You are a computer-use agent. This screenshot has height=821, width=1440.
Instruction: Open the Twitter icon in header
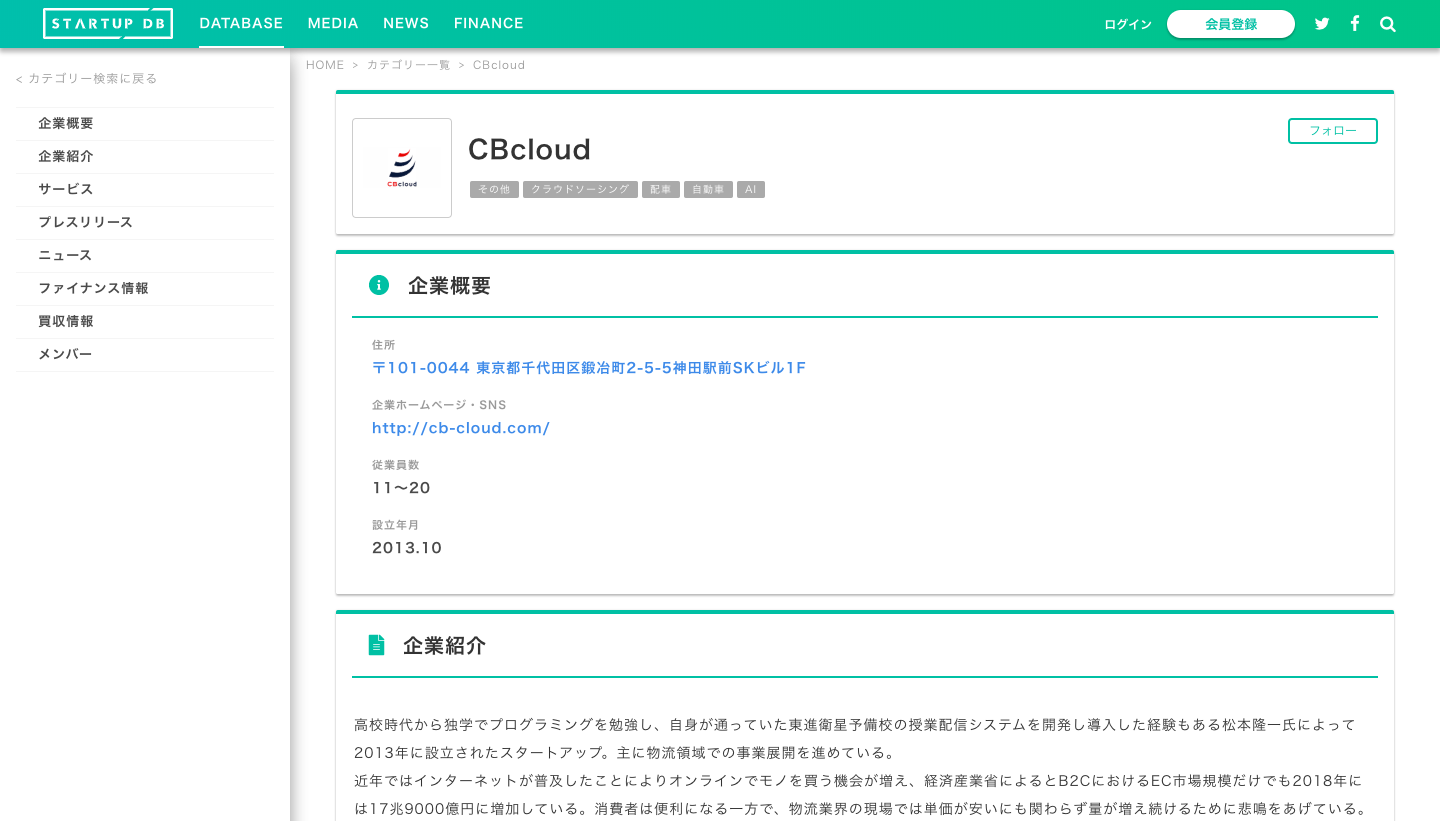pyautogui.click(x=1322, y=24)
